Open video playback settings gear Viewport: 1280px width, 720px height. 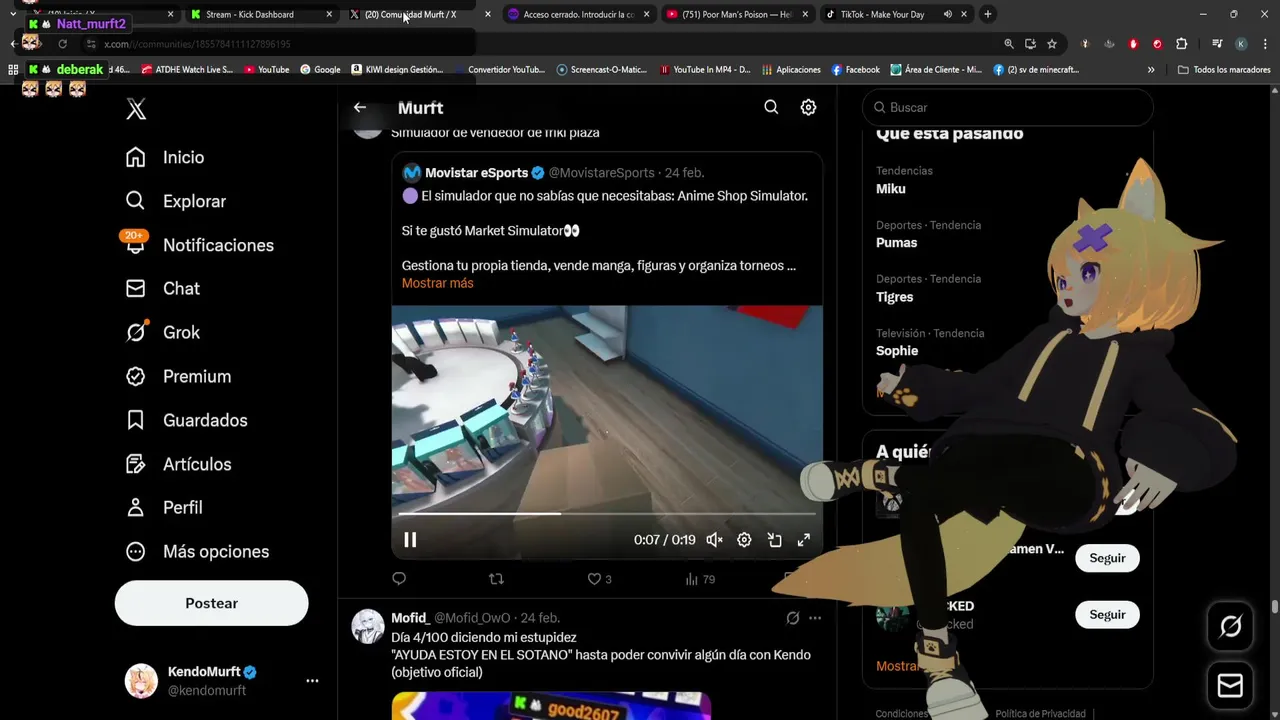click(x=744, y=540)
